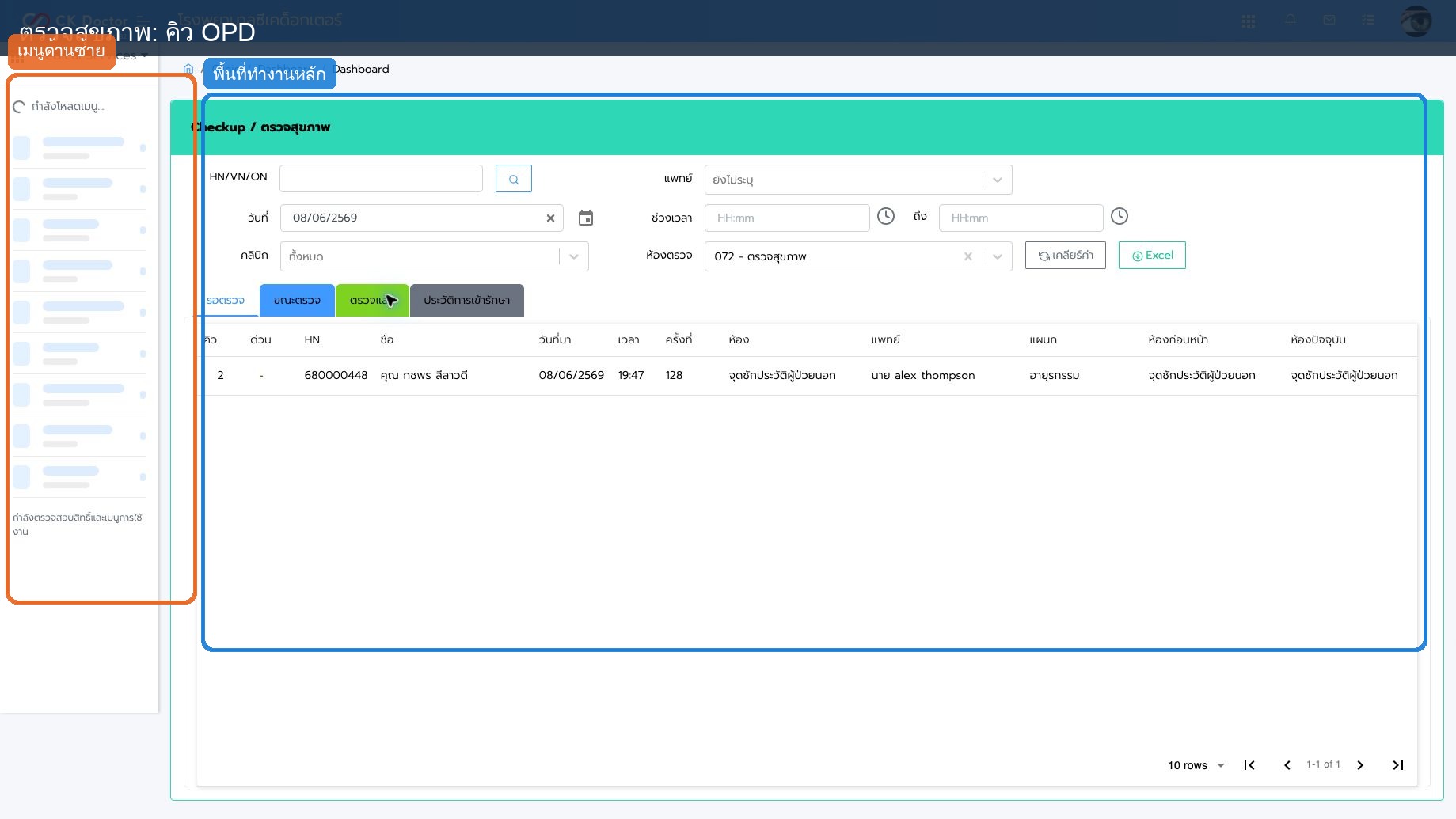This screenshot has width=1456, height=819.
Task: Go to the previous results page
Action: [1287, 765]
